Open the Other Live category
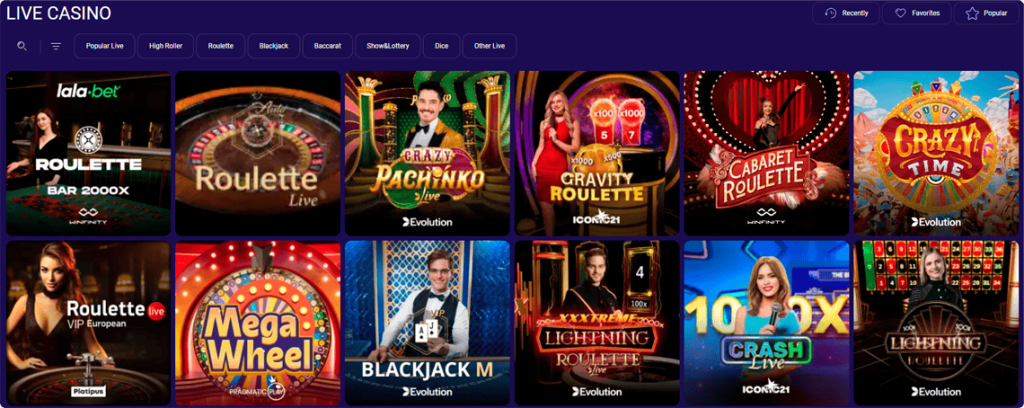Viewport: 1024px width, 408px height. 490,46
